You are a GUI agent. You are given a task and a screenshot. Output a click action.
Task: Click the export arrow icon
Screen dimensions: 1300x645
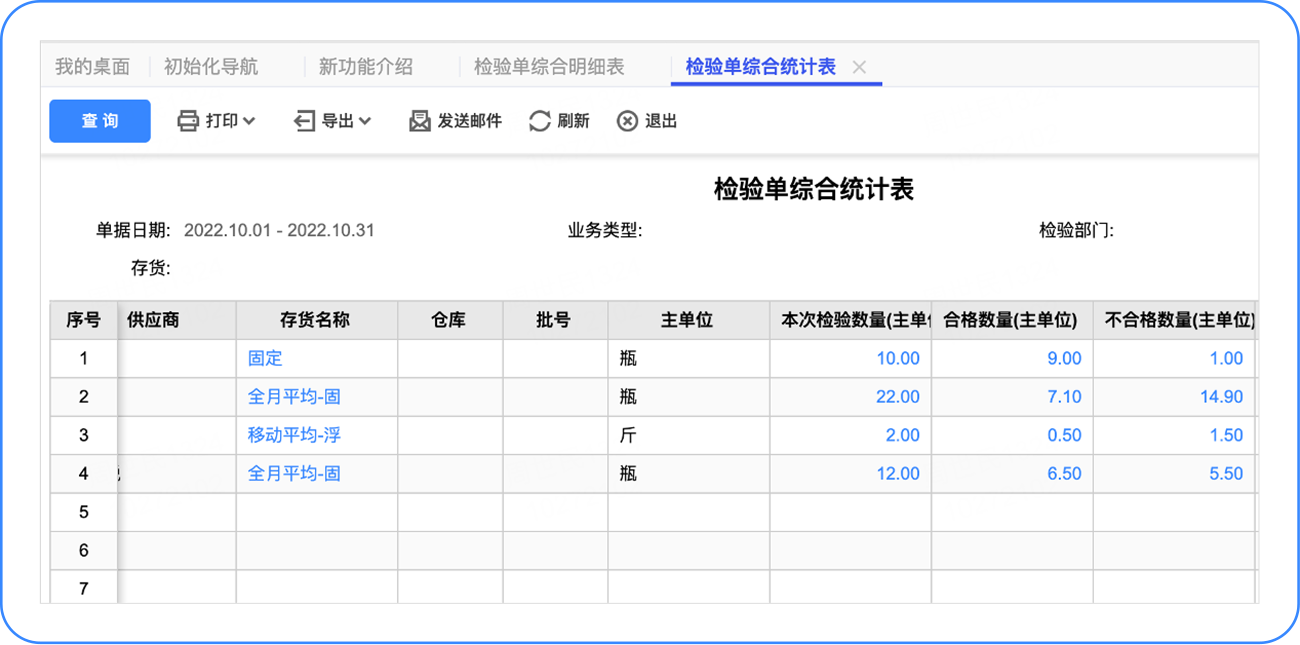pos(304,121)
